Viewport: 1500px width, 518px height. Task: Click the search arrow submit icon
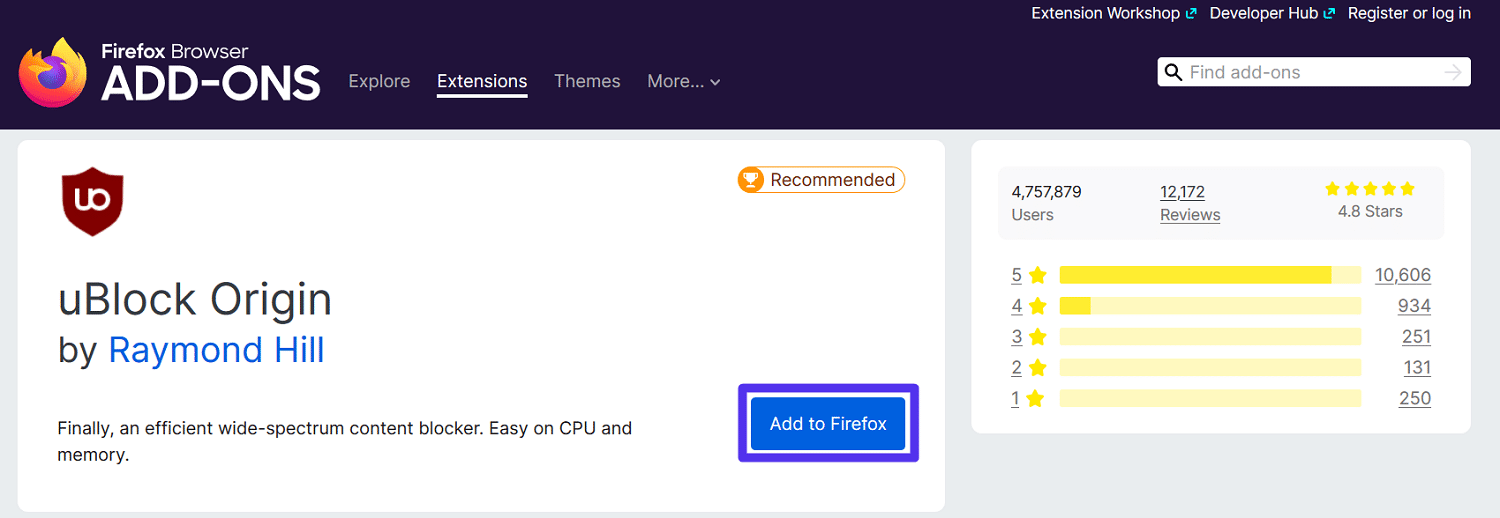point(1453,72)
